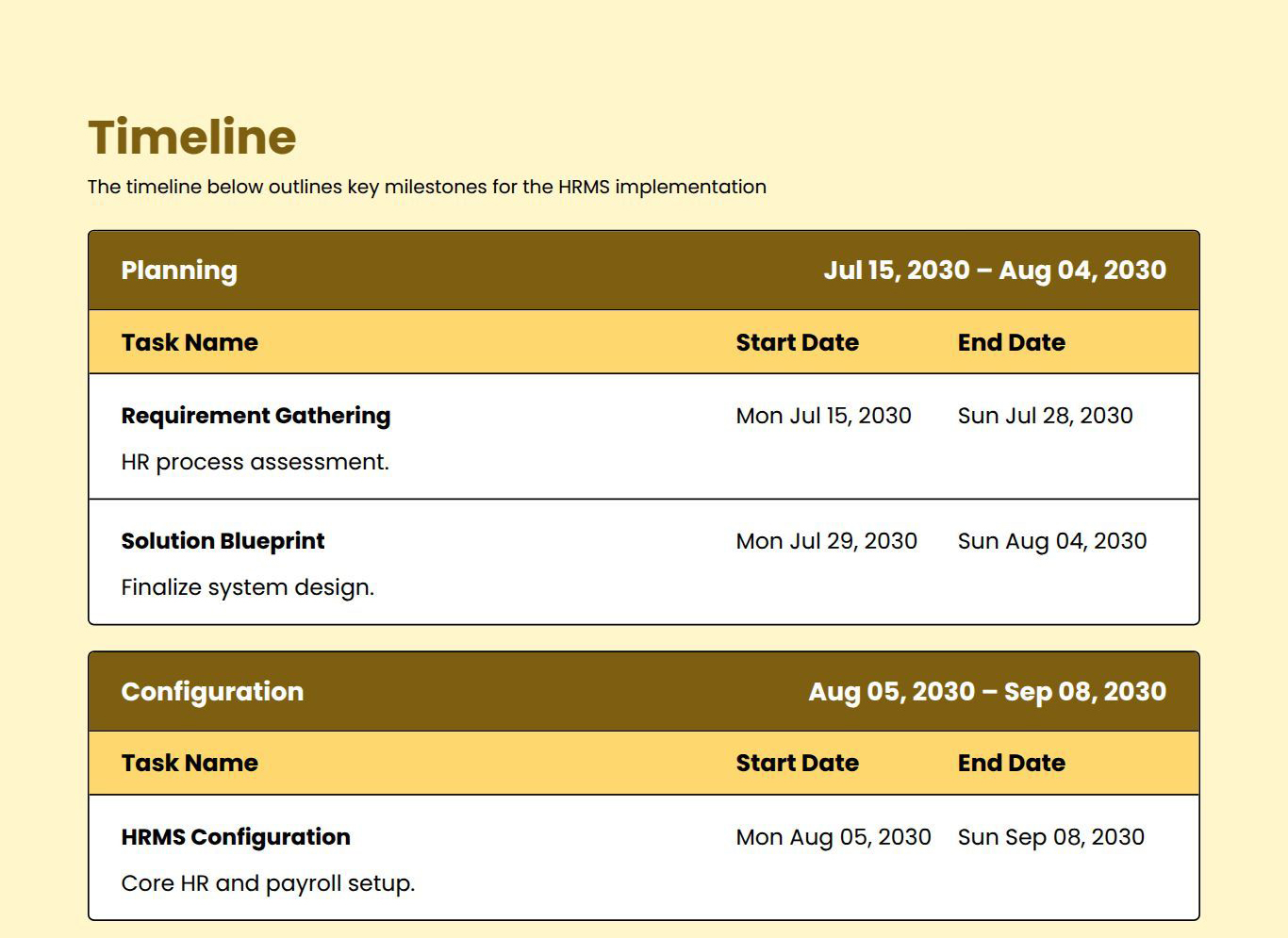Viewport: 1288px width, 938px height.
Task: Click the Sun Sep 08, 2030 end date
Action: 1050,837
